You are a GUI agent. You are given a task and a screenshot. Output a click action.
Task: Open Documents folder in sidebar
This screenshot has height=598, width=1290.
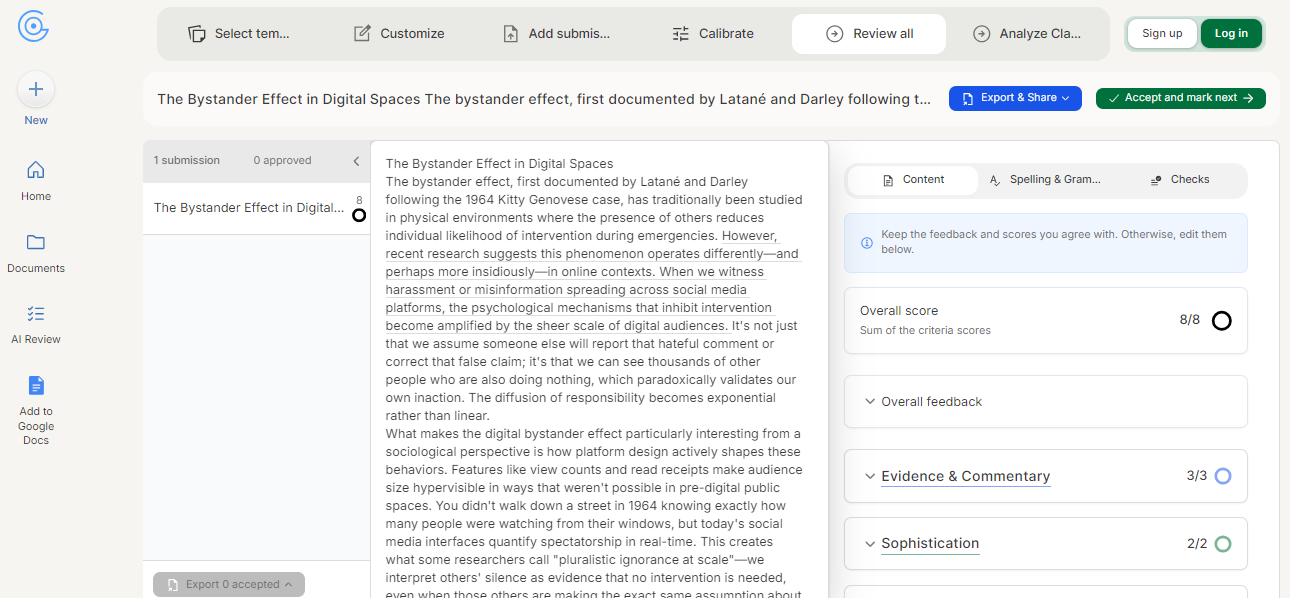(36, 253)
